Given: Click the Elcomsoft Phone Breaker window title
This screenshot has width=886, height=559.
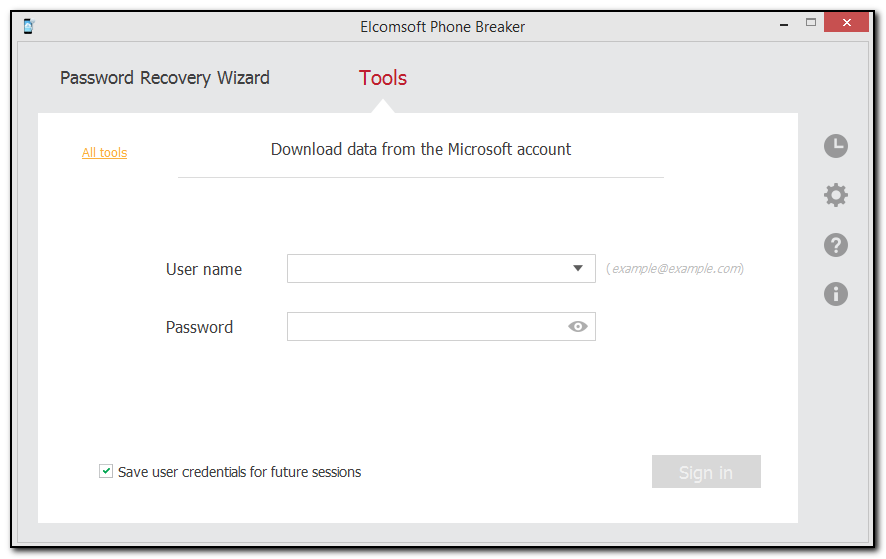Looking at the screenshot, I should (x=442, y=27).
